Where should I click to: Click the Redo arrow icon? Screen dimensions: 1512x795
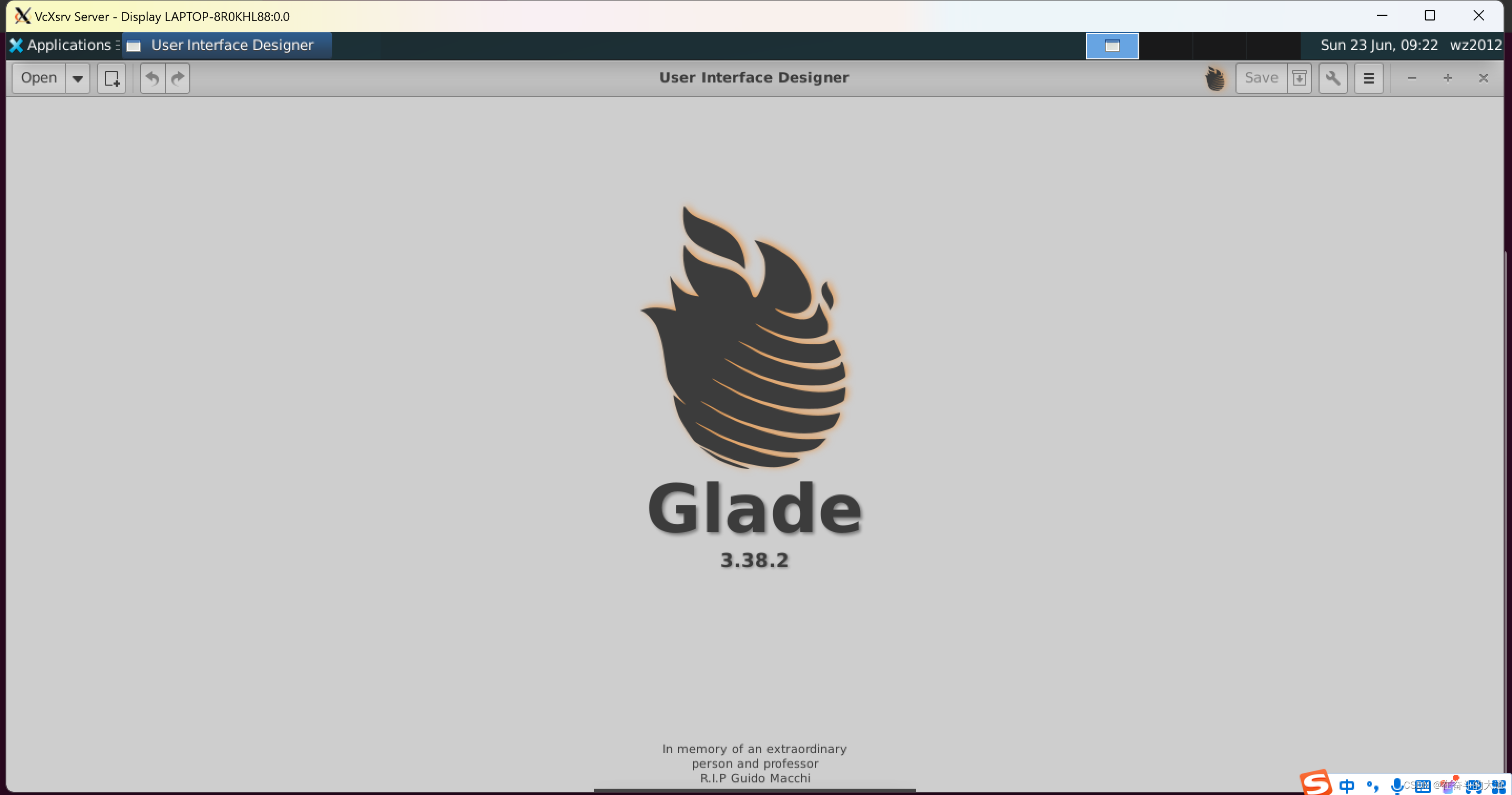pyautogui.click(x=178, y=78)
